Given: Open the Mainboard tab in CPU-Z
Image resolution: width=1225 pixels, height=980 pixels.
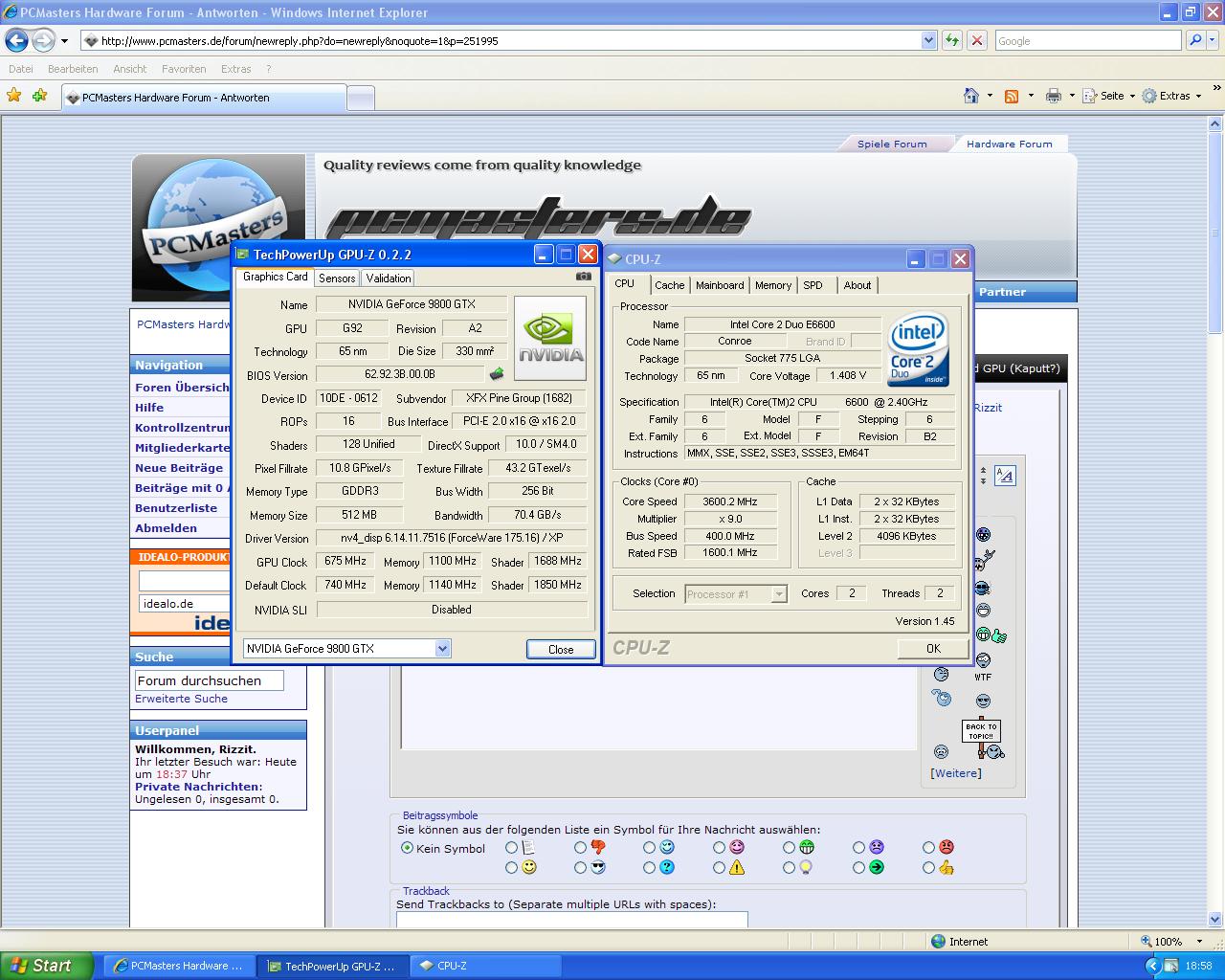Looking at the screenshot, I should (719, 285).
